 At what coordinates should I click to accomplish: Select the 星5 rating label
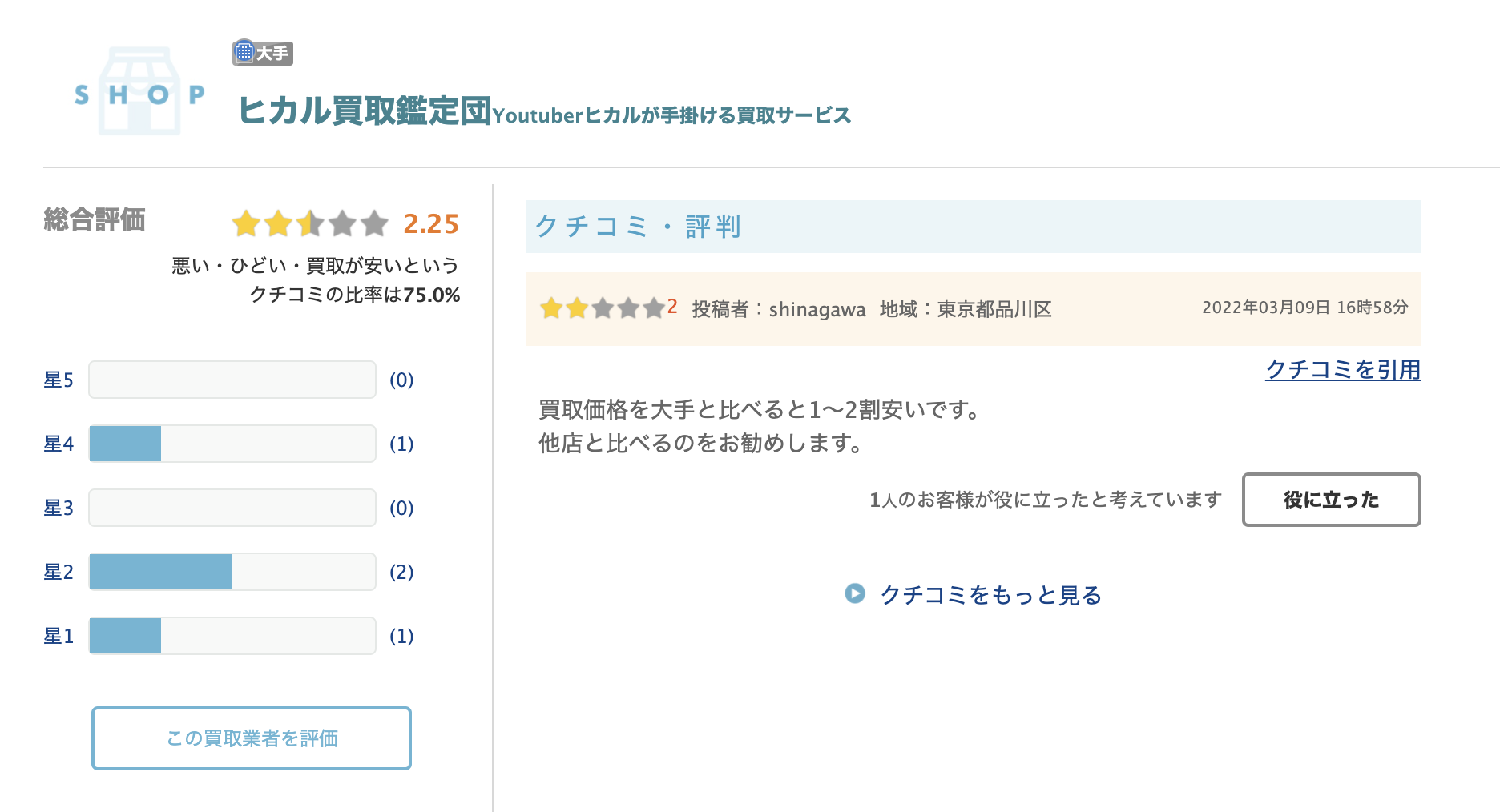(58, 380)
